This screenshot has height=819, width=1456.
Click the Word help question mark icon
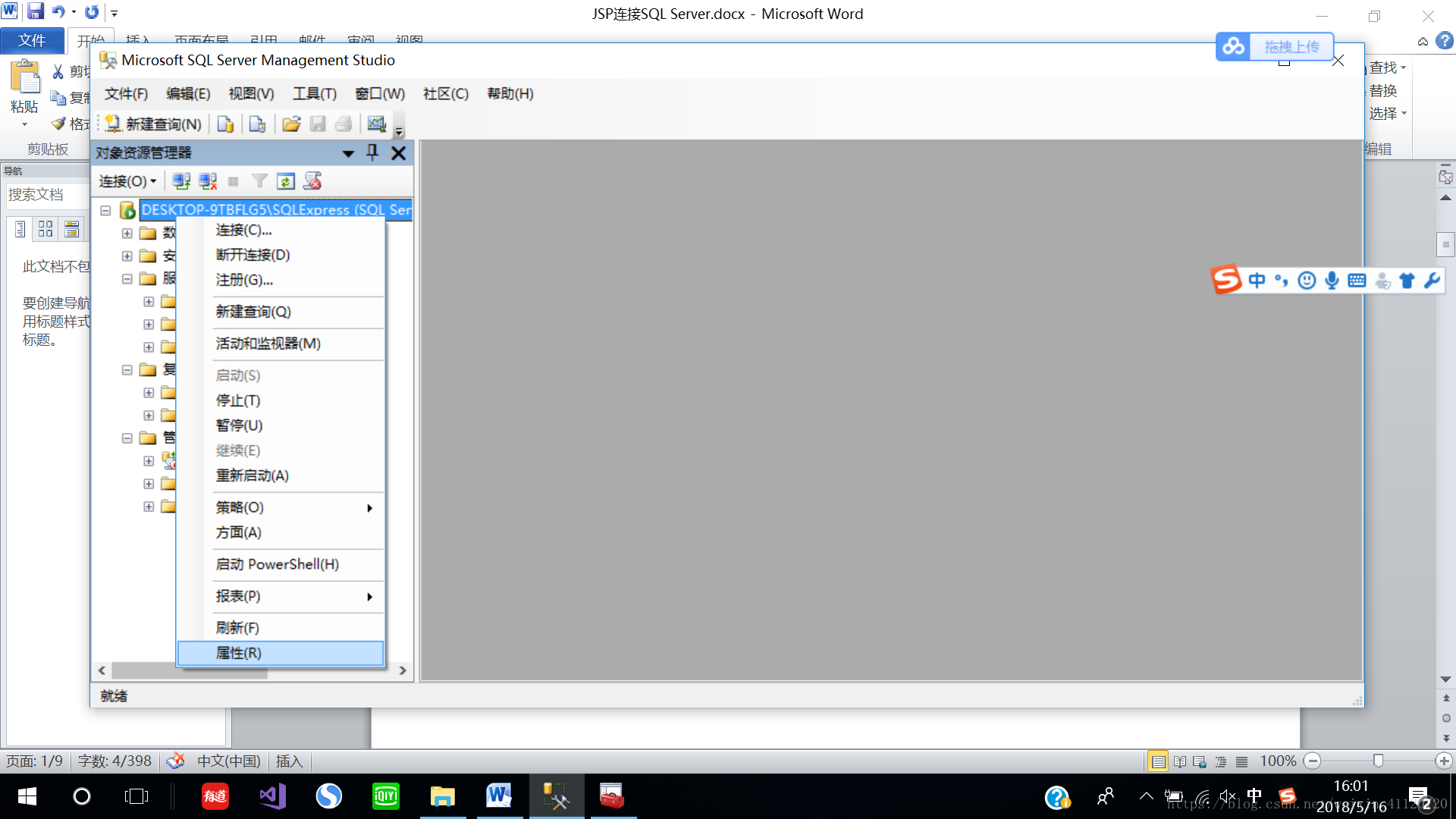[1444, 41]
